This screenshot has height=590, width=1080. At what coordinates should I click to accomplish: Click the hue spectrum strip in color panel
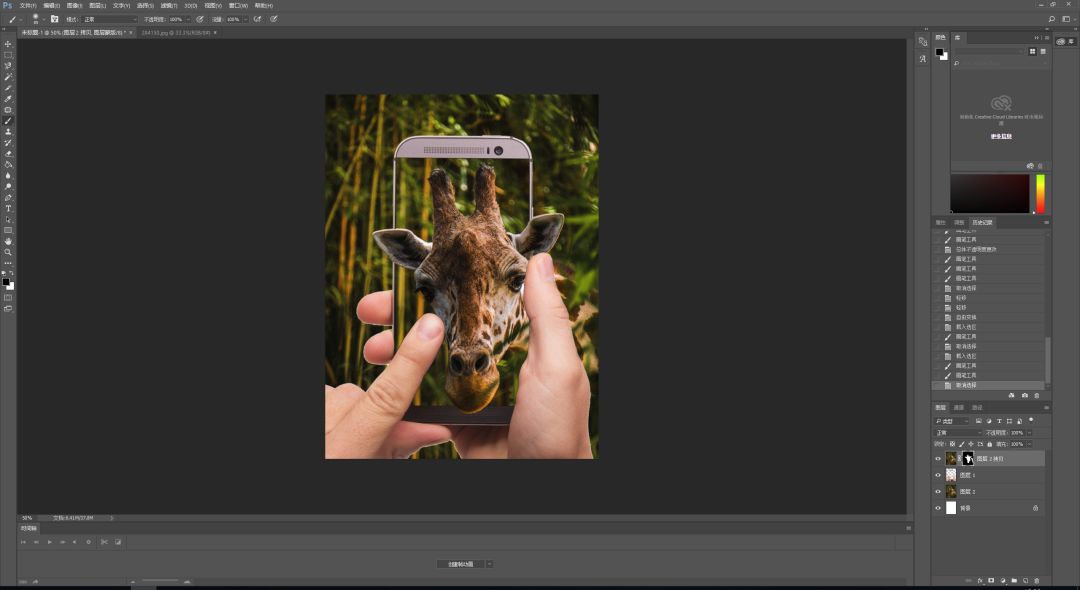click(x=1040, y=193)
